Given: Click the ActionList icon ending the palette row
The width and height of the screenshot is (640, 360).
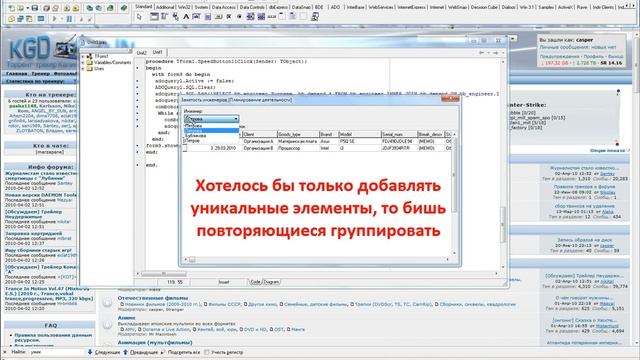Looking at the screenshot, I should click(x=315, y=17).
